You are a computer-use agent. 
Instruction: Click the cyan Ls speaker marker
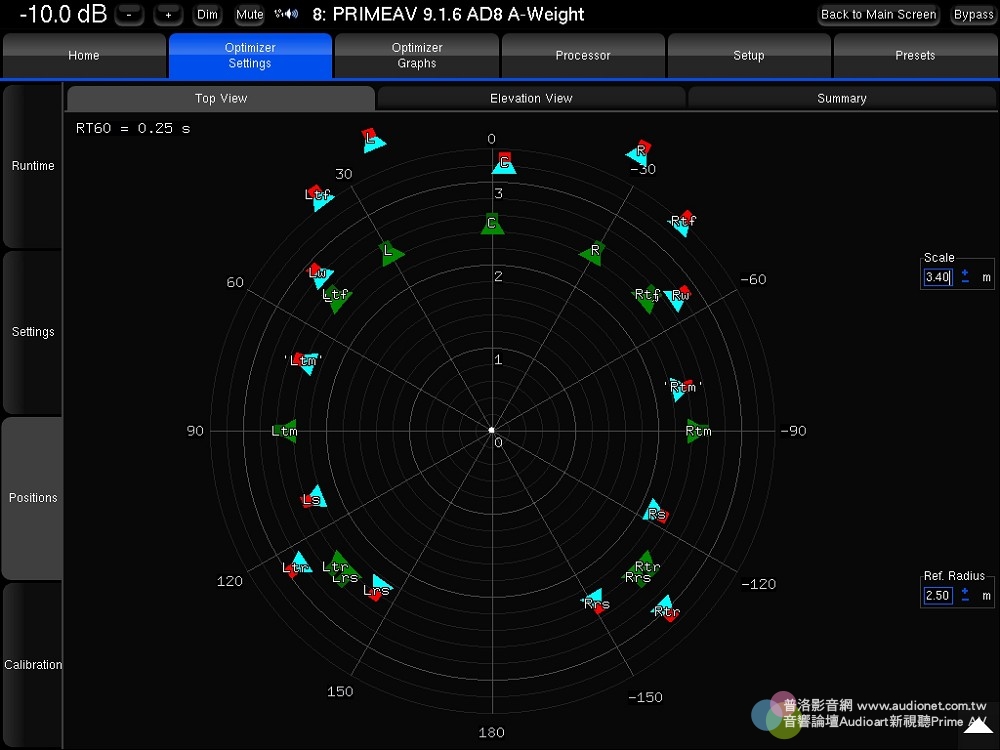click(x=315, y=497)
